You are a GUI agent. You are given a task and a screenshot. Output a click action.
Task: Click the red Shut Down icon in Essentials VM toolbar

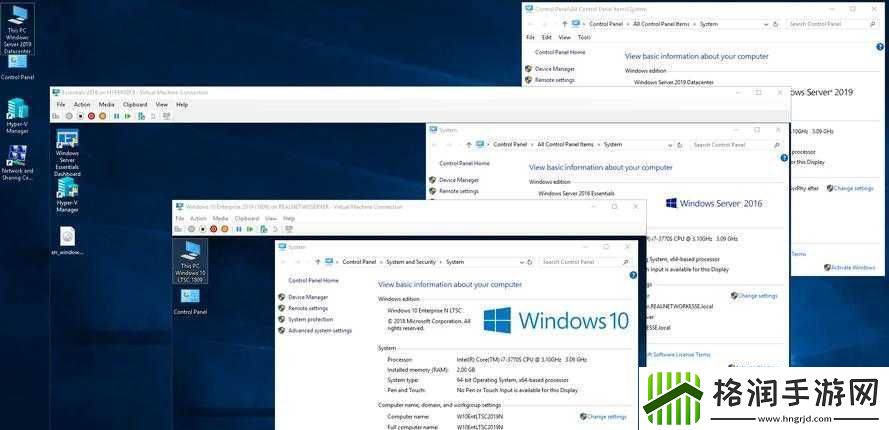click(x=91, y=116)
